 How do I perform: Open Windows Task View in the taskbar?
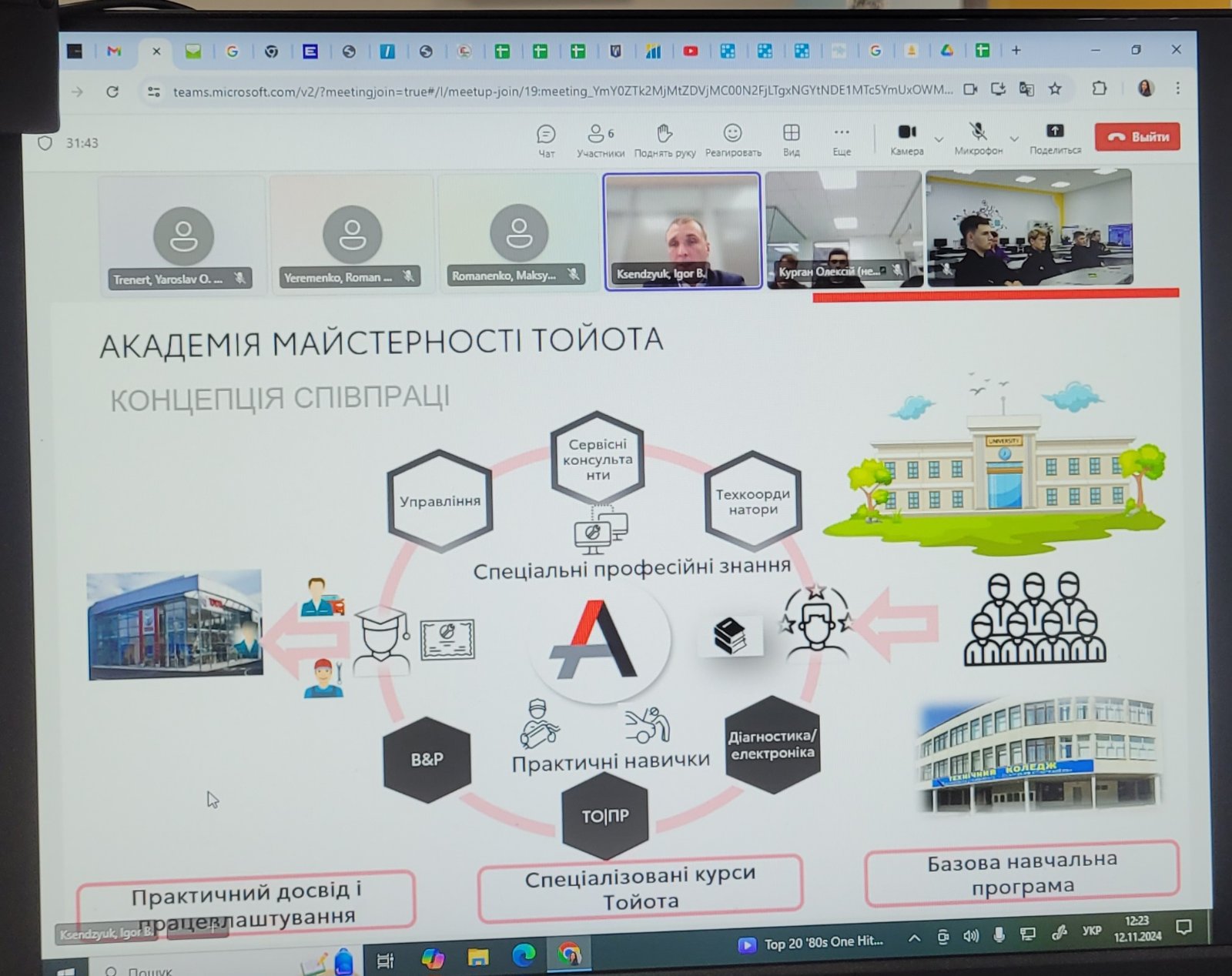pos(385,960)
